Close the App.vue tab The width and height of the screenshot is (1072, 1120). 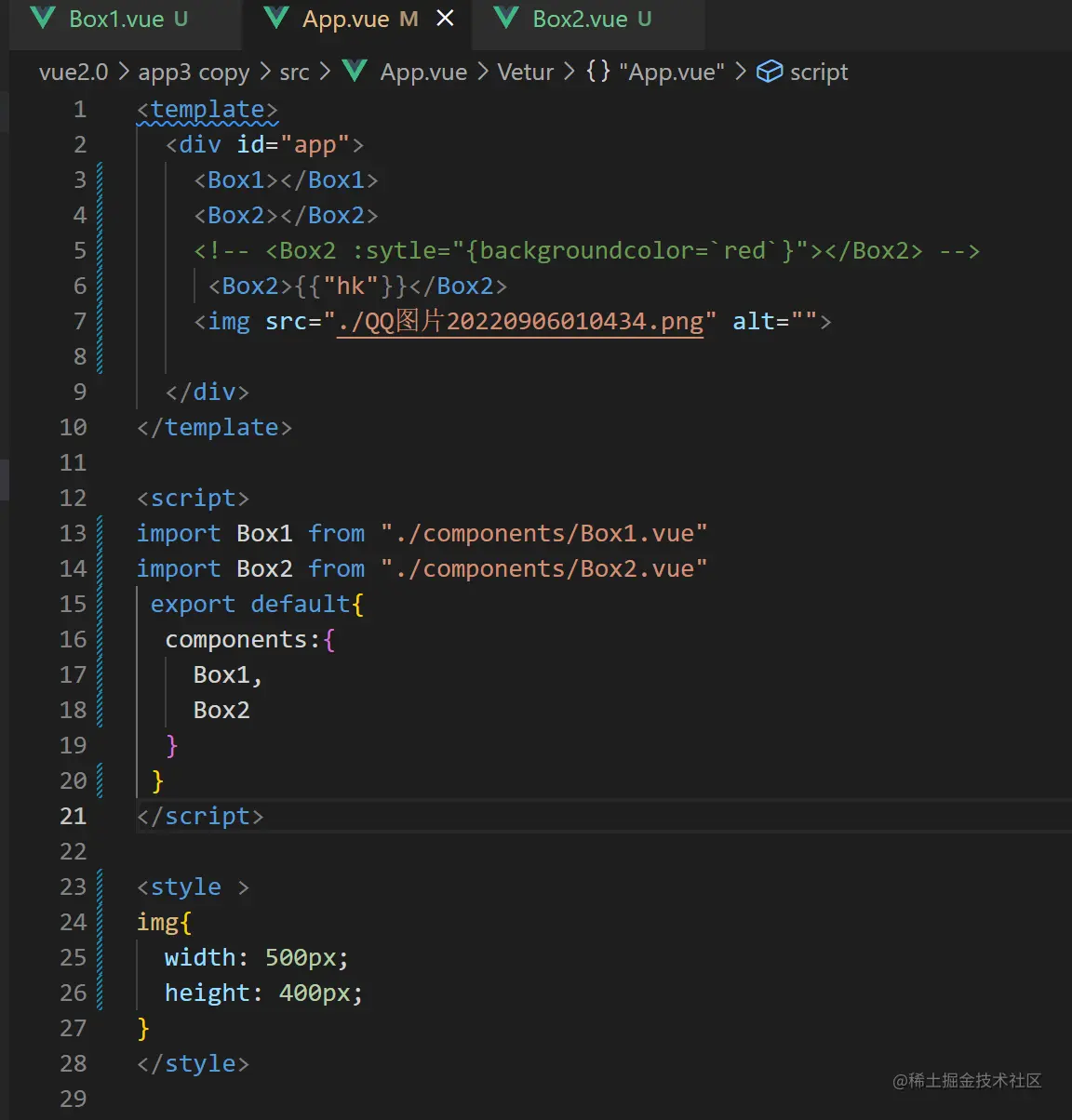tap(446, 19)
